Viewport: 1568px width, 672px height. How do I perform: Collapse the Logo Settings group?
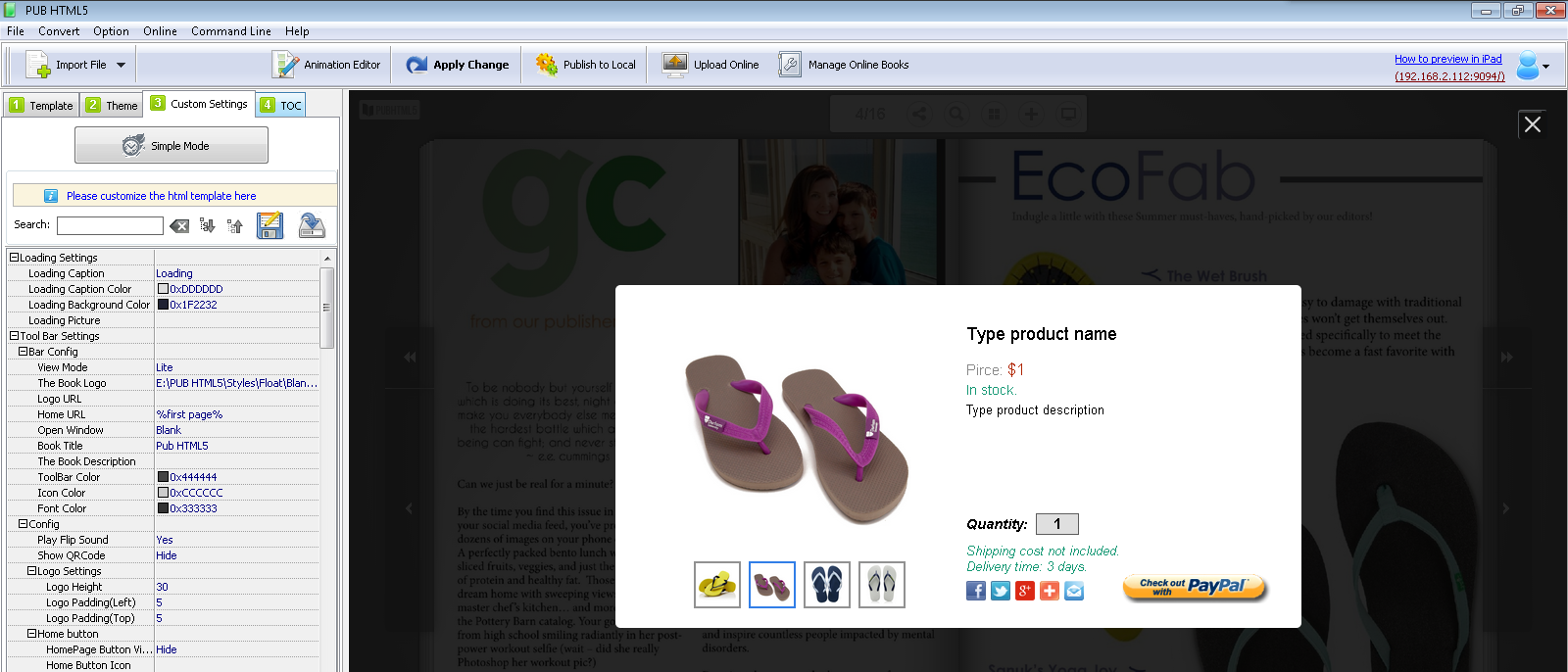[x=31, y=571]
